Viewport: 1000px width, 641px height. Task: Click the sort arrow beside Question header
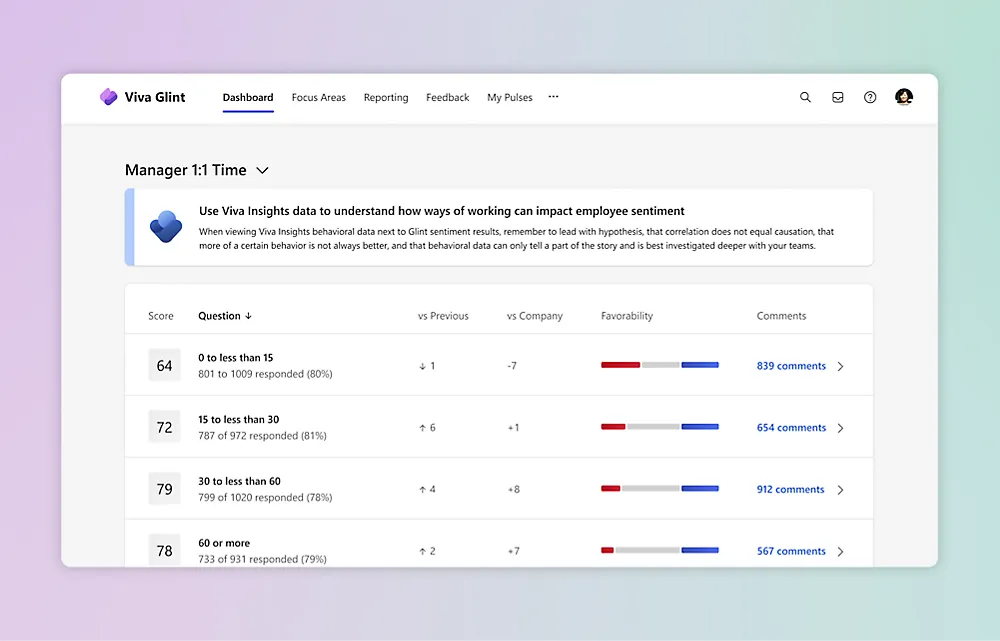248,316
